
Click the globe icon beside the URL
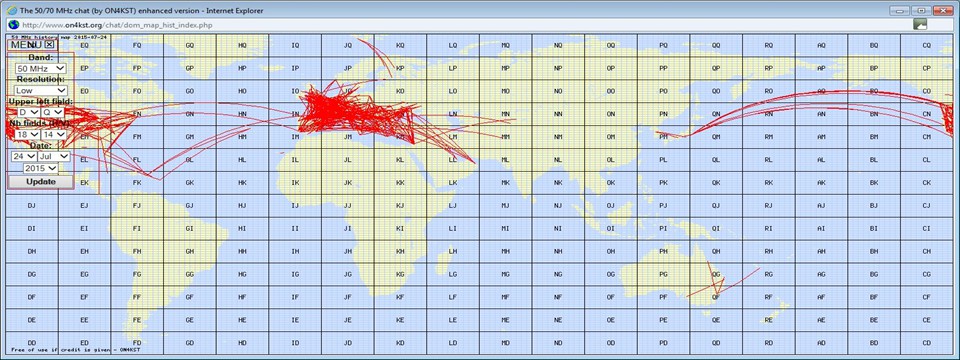13,24
